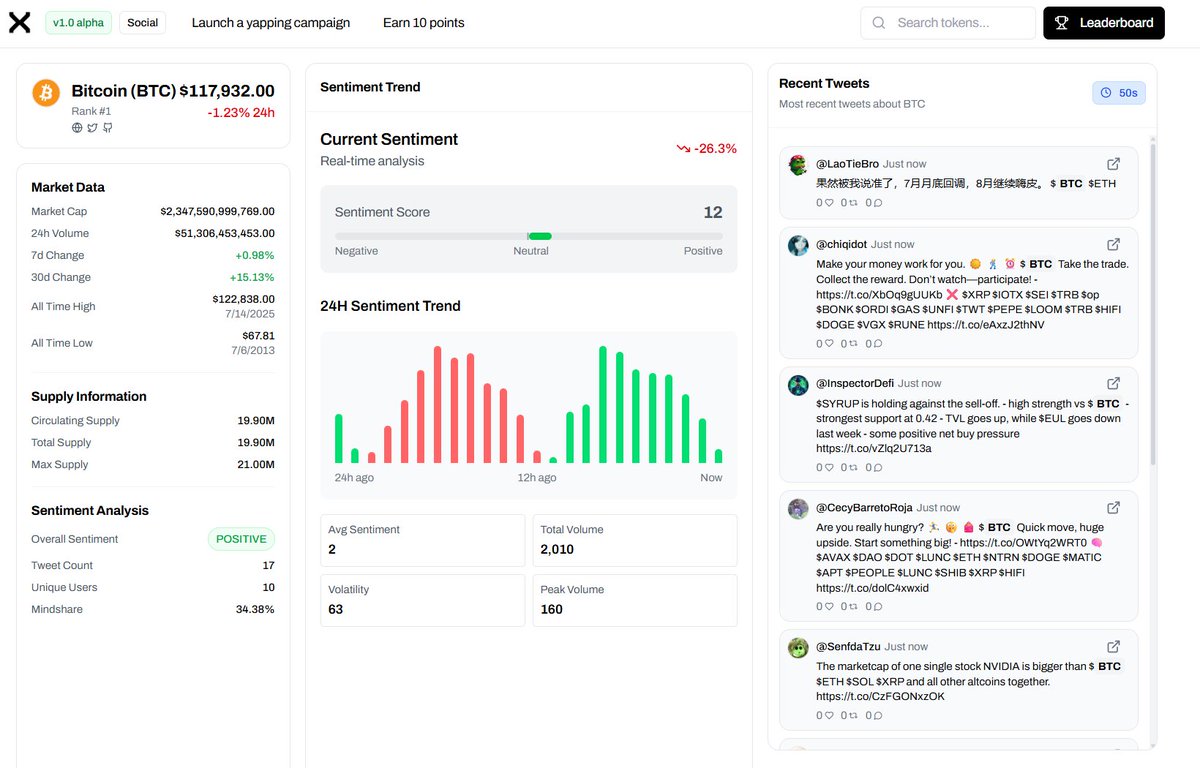The image size is (1200, 768).
Task: Click @SenfdaTzu's avatar
Action: (797, 648)
